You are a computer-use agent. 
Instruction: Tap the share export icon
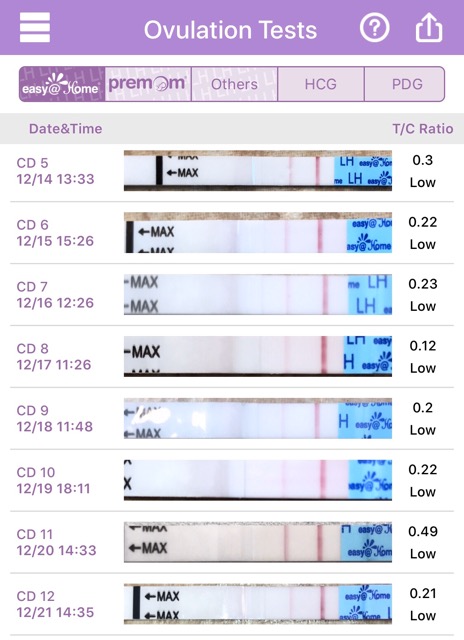pos(428,28)
